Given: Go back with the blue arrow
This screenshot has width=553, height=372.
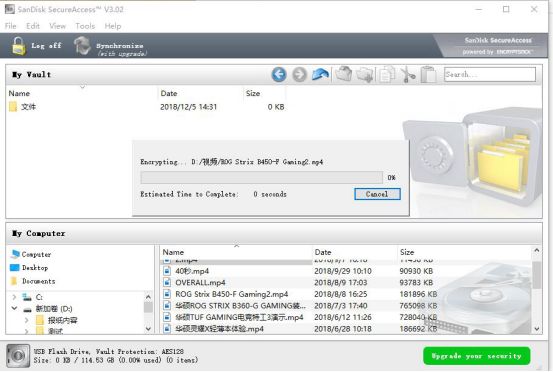Looking at the screenshot, I should [279, 75].
